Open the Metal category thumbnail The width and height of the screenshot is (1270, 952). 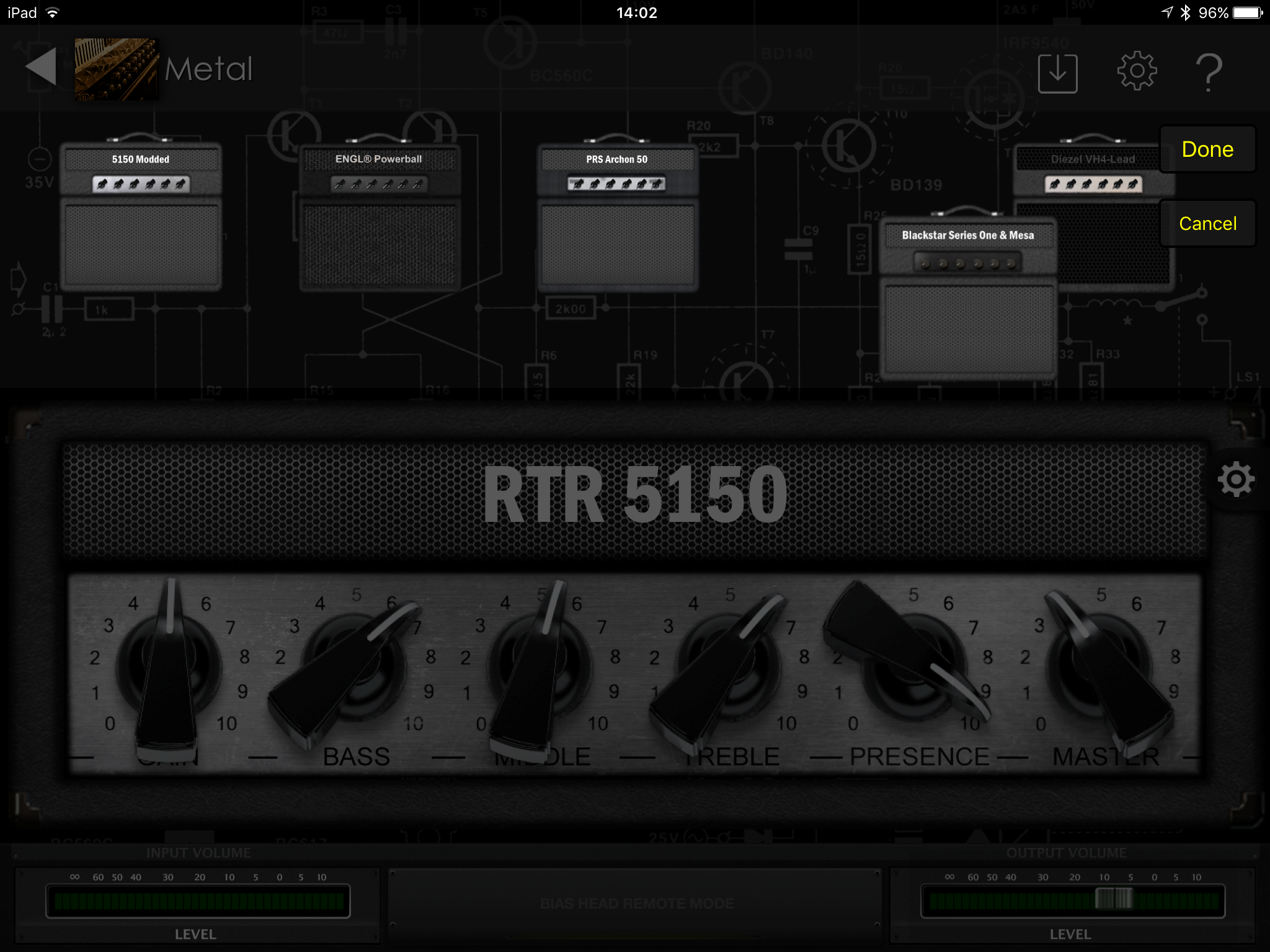pos(117,69)
